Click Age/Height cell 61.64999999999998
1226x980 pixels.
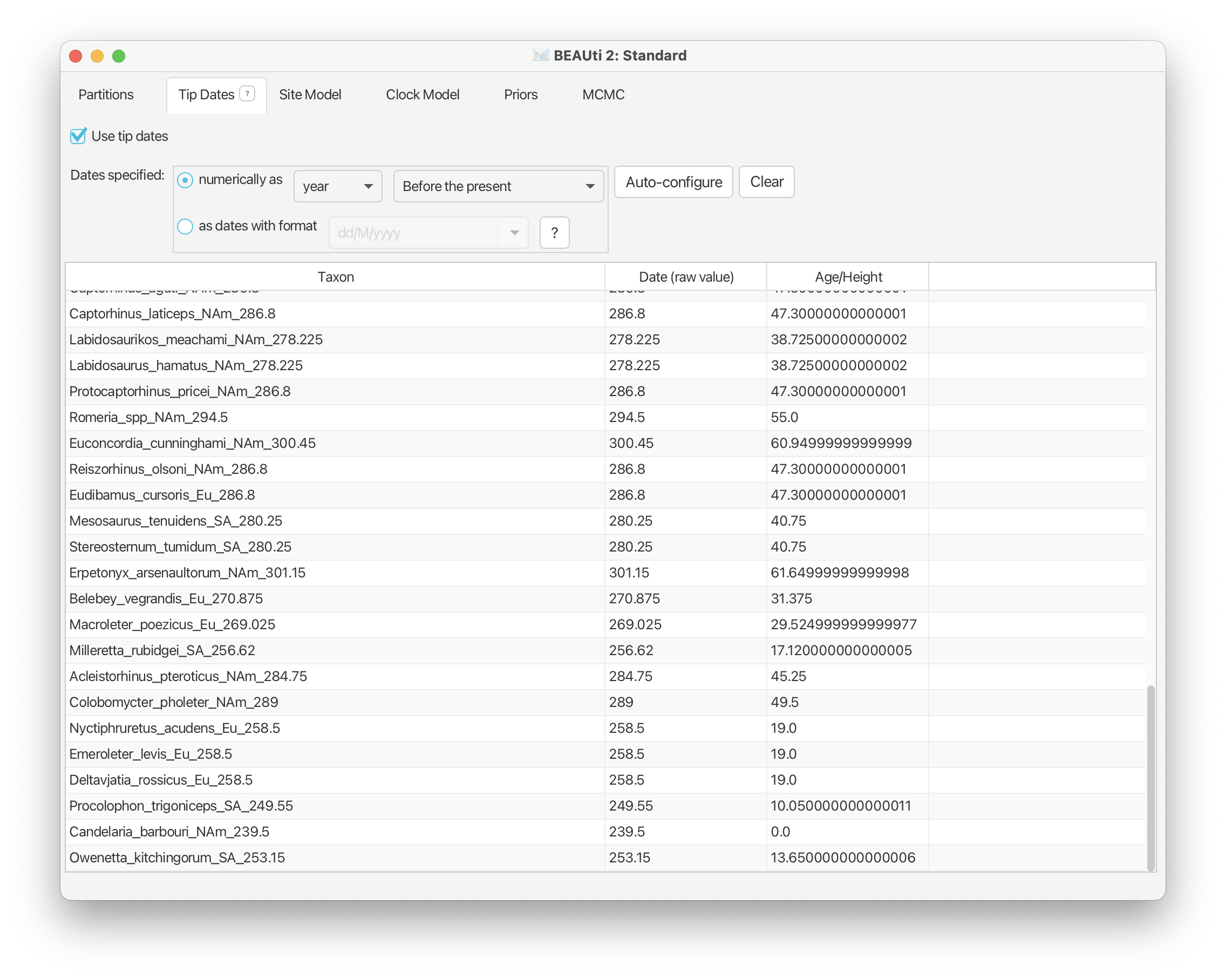coord(848,572)
